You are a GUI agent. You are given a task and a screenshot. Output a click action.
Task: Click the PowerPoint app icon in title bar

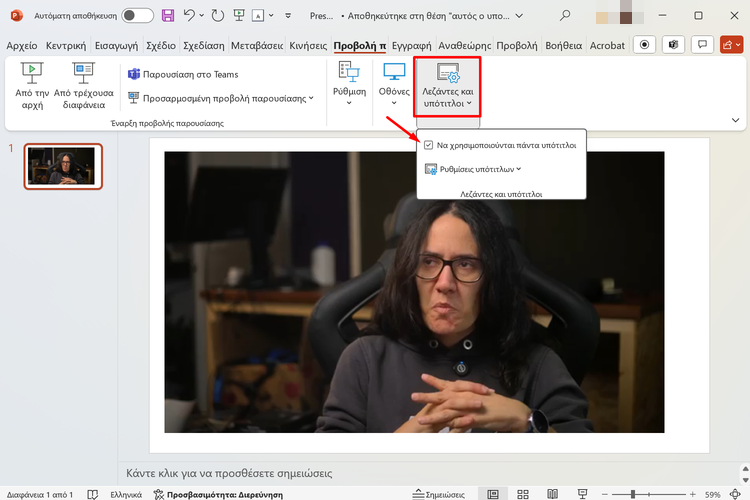[x=16, y=16]
